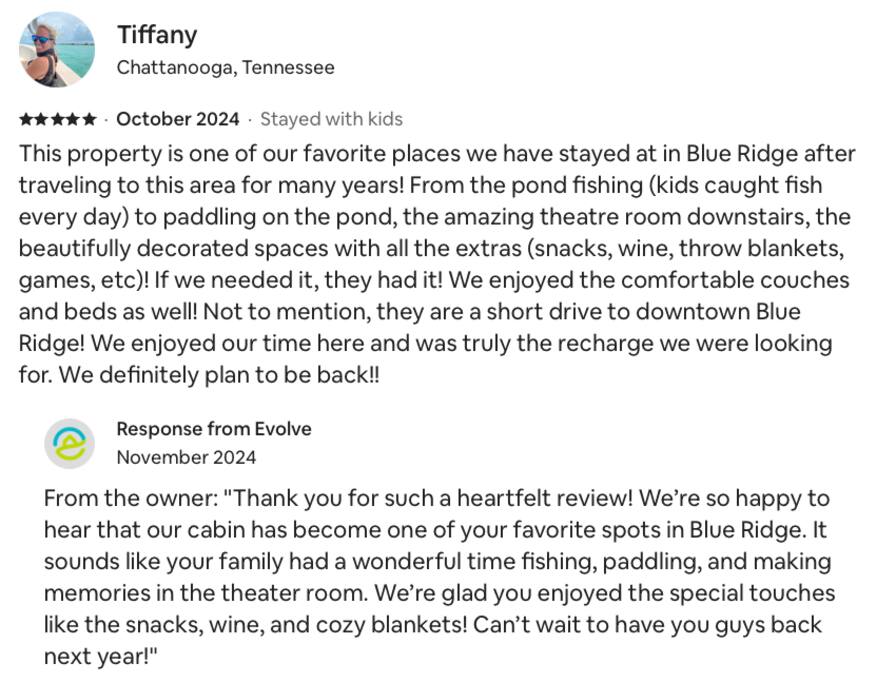
Task: Select the third rating star
Action: (x=58, y=120)
